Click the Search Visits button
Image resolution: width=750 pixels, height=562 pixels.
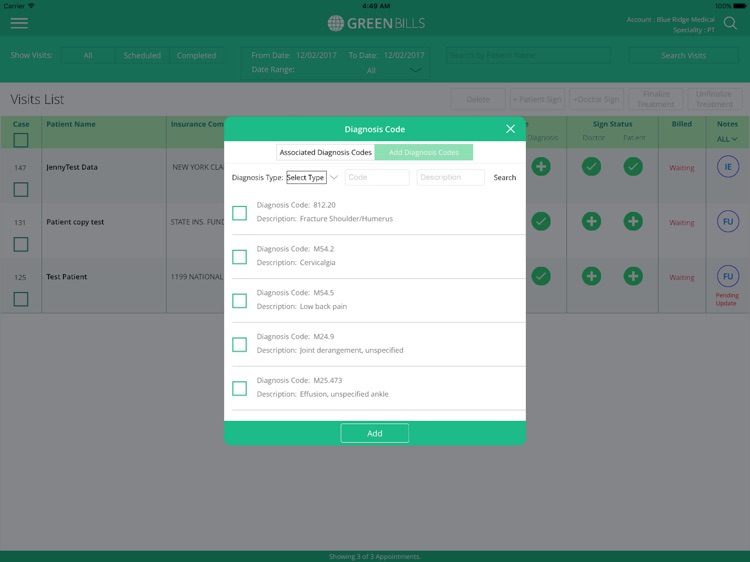click(x=683, y=55)
